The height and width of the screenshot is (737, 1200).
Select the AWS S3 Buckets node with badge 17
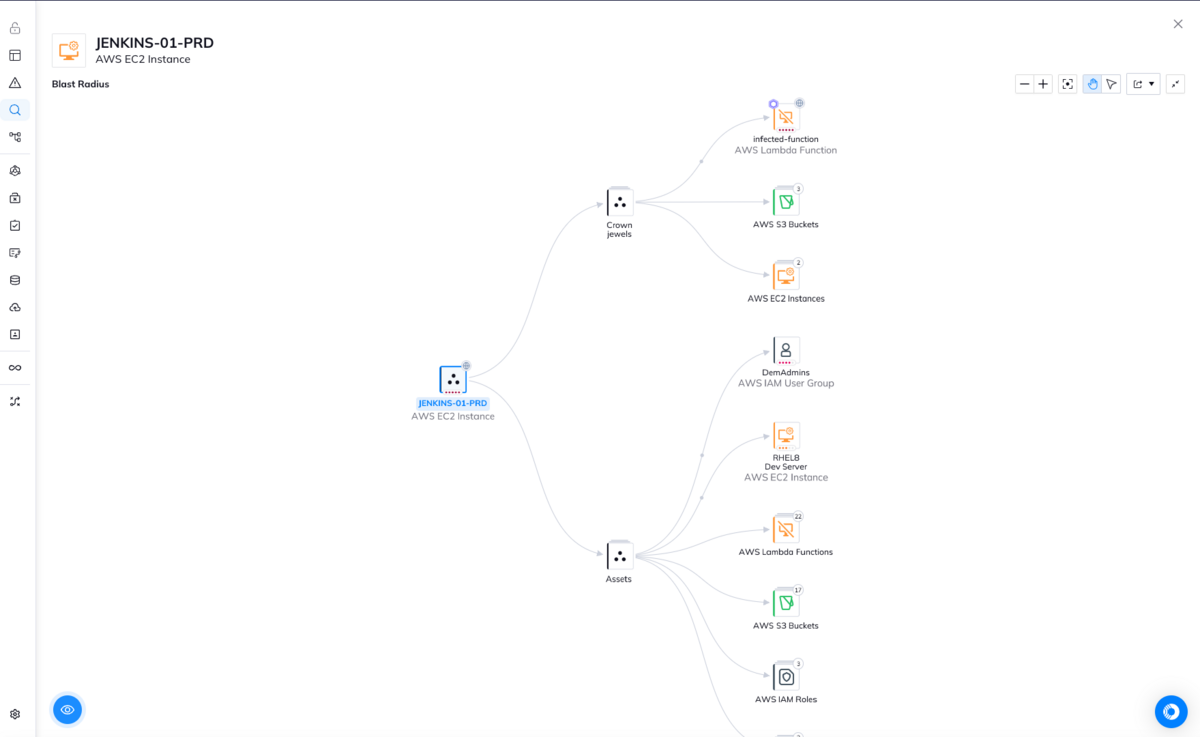[x=786, y=603]
